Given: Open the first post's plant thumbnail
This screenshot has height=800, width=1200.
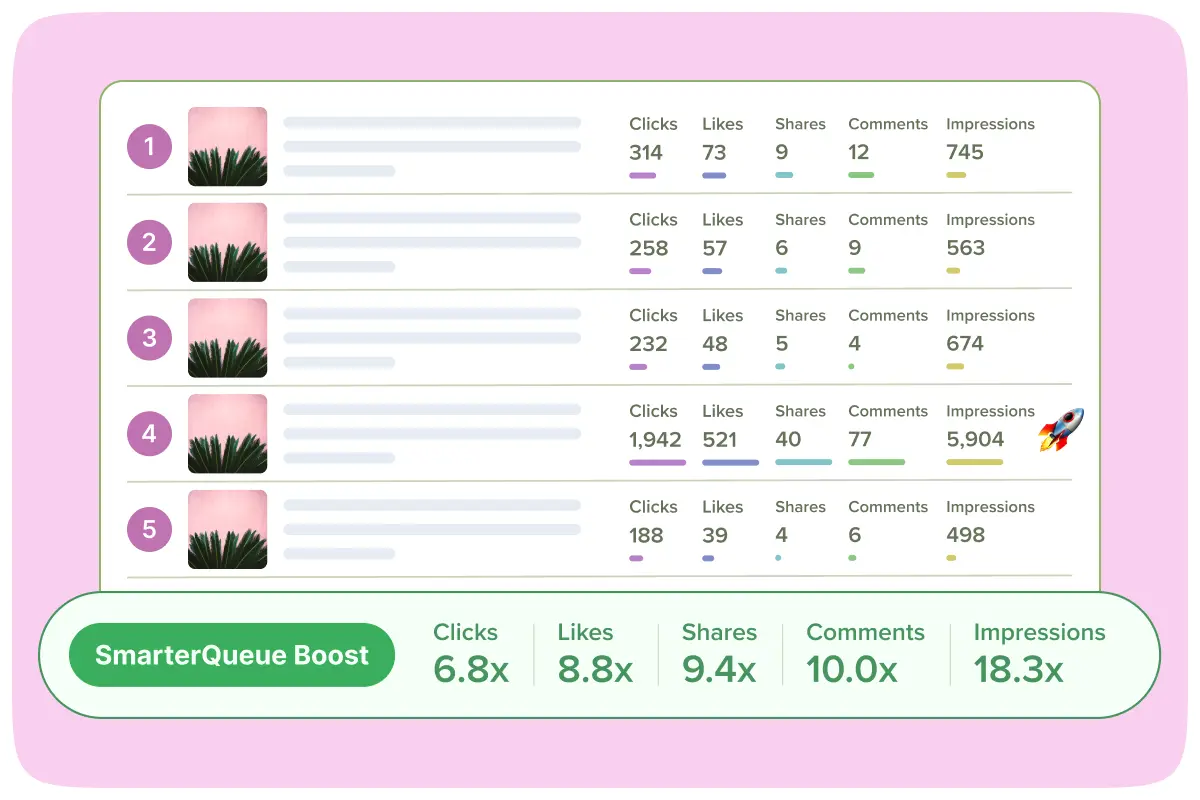Looking at the screenshot, I should tap(227, 147).
